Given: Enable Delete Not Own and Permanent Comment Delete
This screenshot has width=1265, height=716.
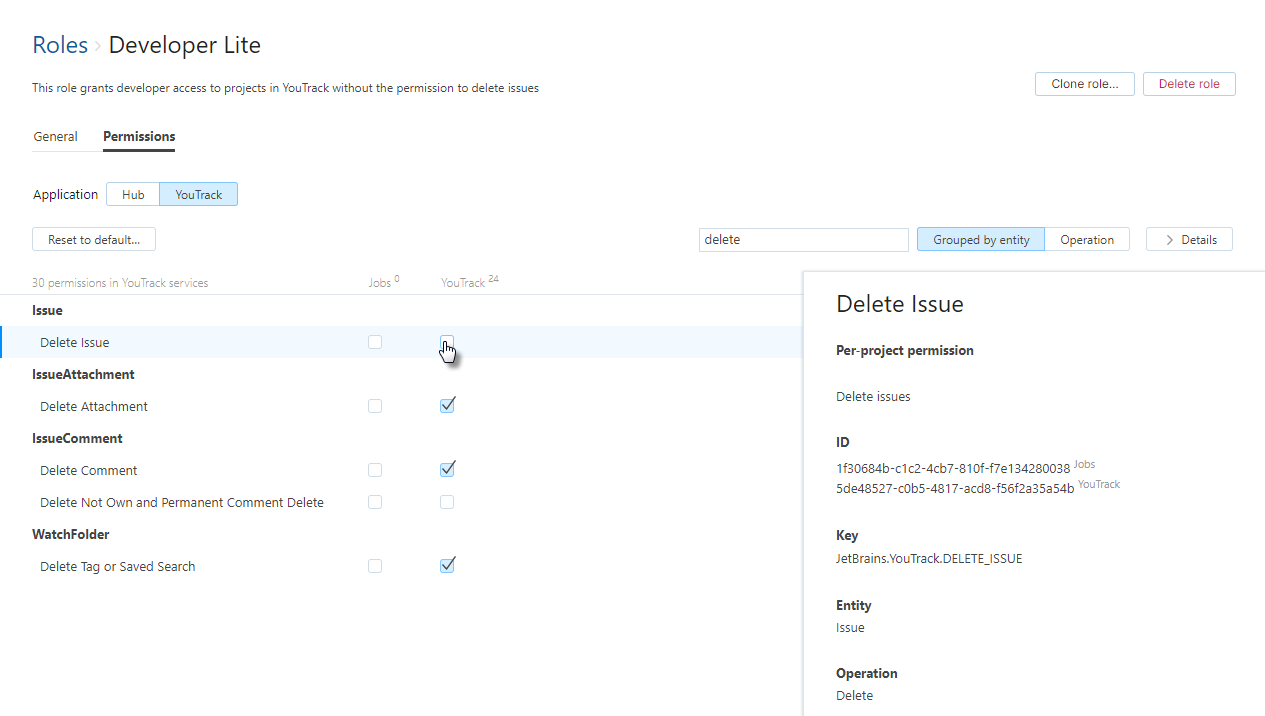Looking at the screenshot, I should (447, 502).
